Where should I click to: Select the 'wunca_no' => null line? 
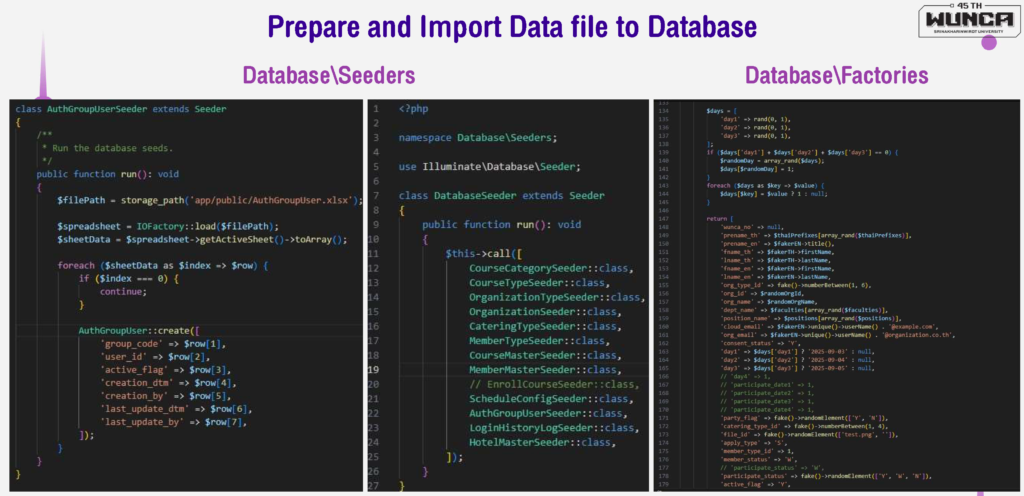pos(752,226)
